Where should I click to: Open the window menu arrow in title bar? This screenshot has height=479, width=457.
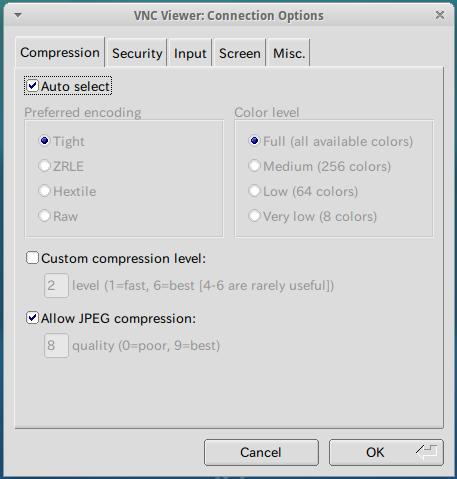(18, 15)
